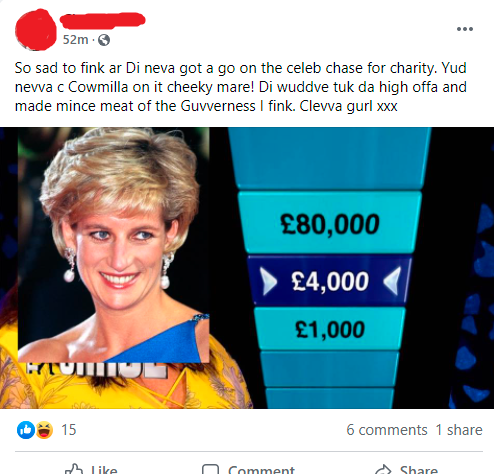Image resolution: width=494 pixels, height=474 pixels.
Task: Click the £80,000 high offer step
Action: click(330, 223)
